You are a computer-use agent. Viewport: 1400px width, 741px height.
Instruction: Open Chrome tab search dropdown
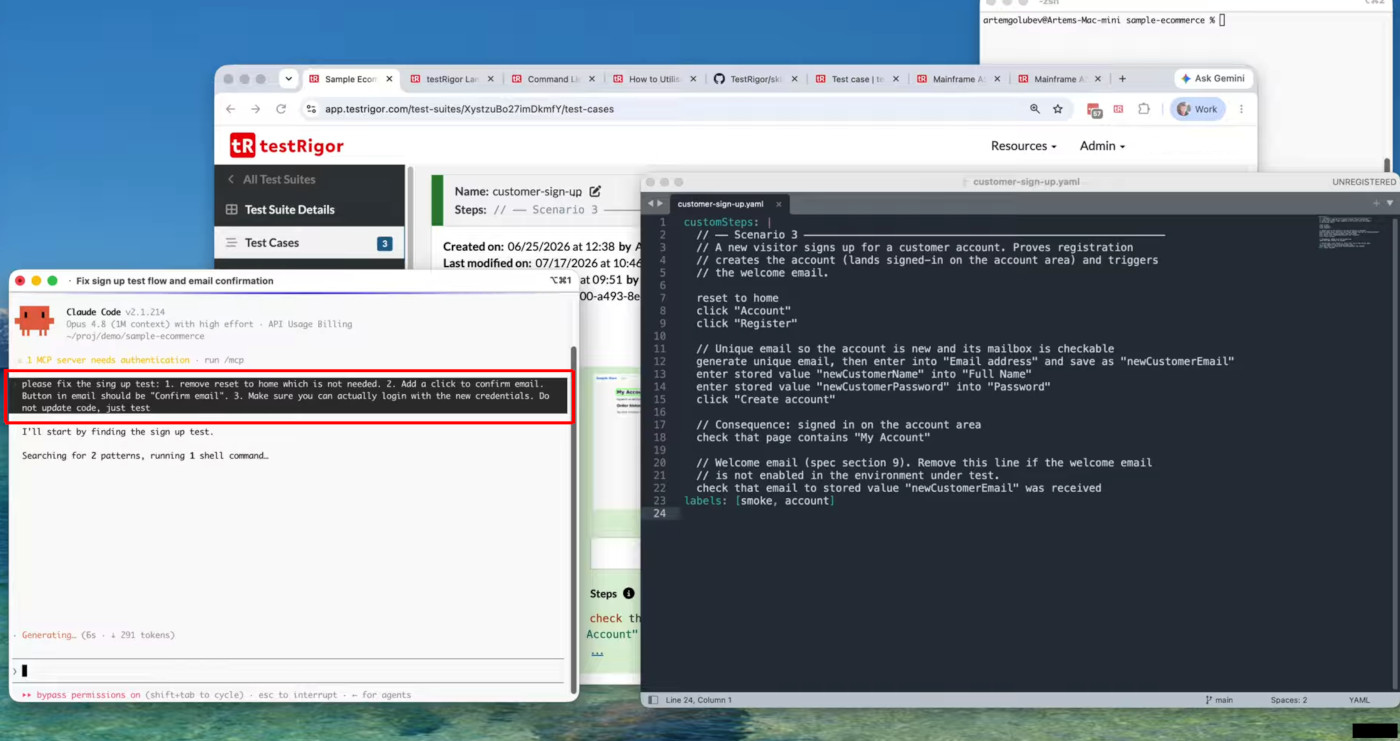coord(288,79)
